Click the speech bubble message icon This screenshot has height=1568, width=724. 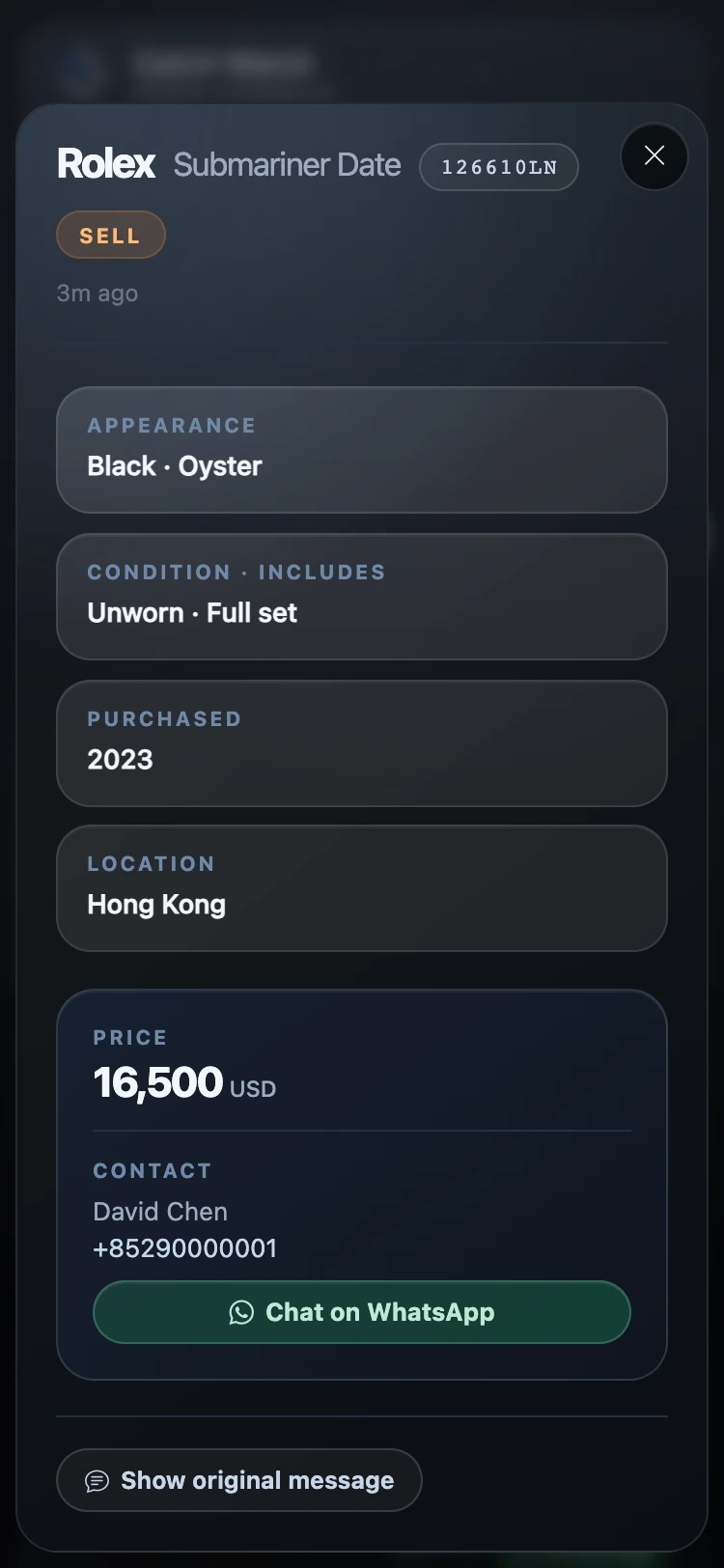97,1480
